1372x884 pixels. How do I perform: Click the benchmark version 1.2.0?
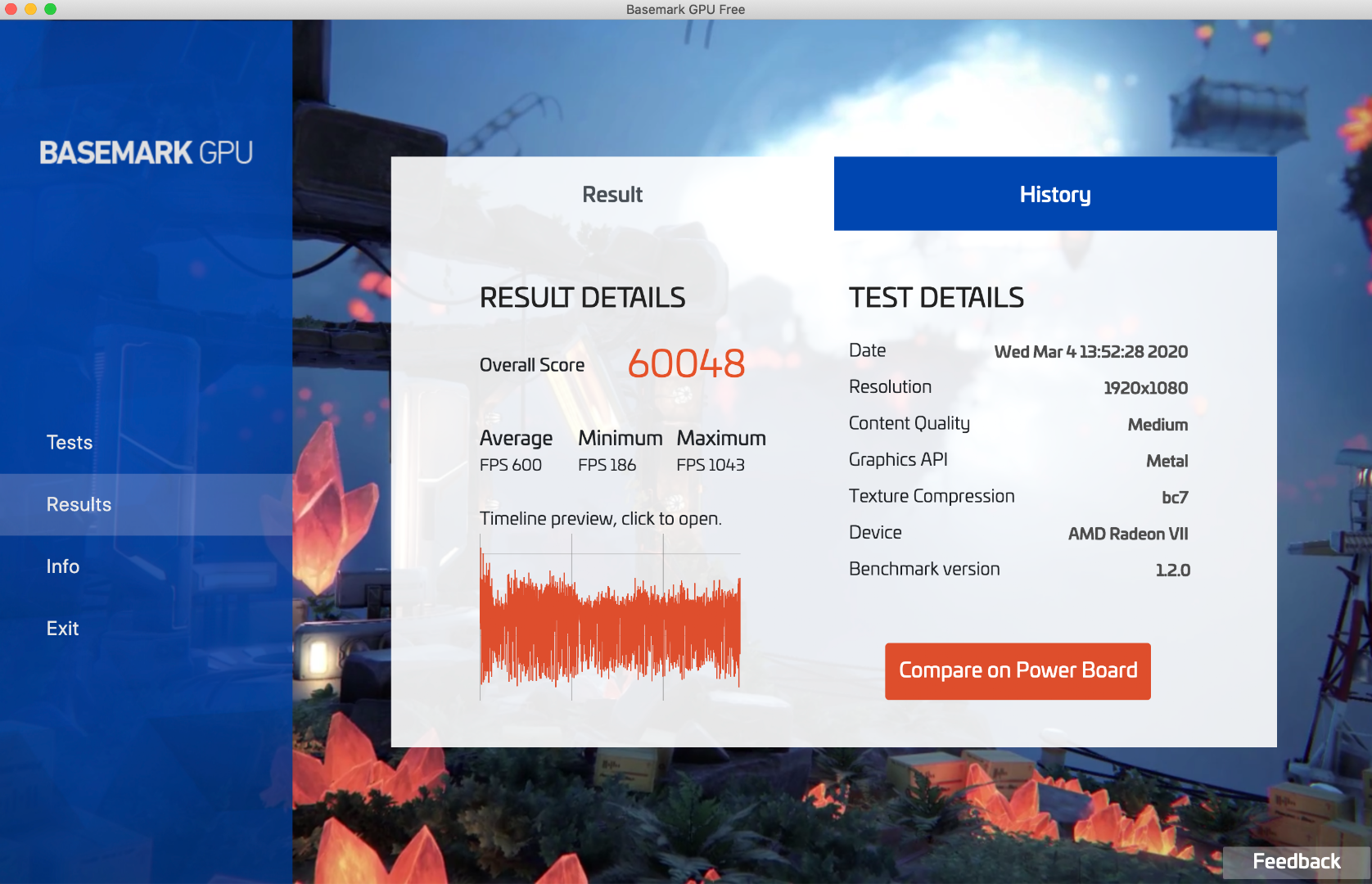(1172, 571)
